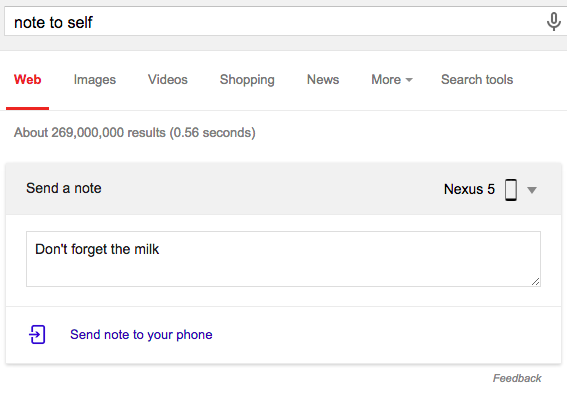
Task: Click inside the Don't forget the milk textarea
Action: coord(284,259)
